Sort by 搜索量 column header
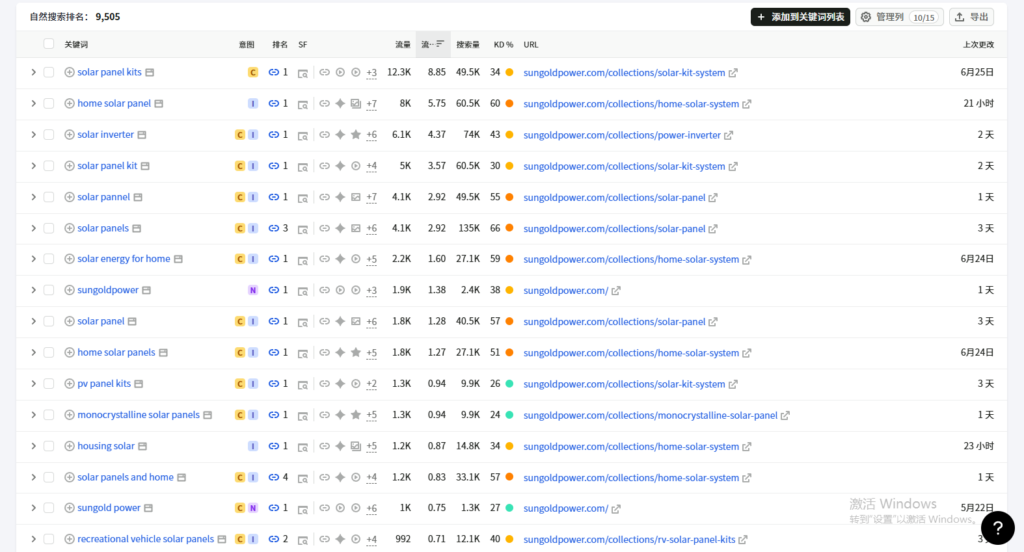The width and height of the screenshot is (1024, 552). [x=468, y=44]
